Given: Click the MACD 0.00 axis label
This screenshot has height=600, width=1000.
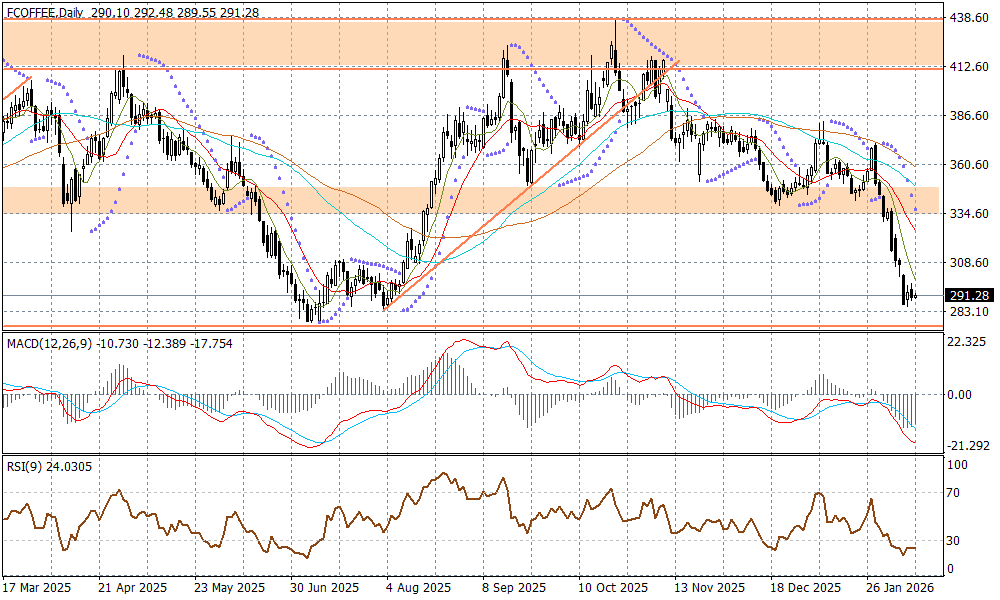Looking at the screenshot, I should pos(959,394).
